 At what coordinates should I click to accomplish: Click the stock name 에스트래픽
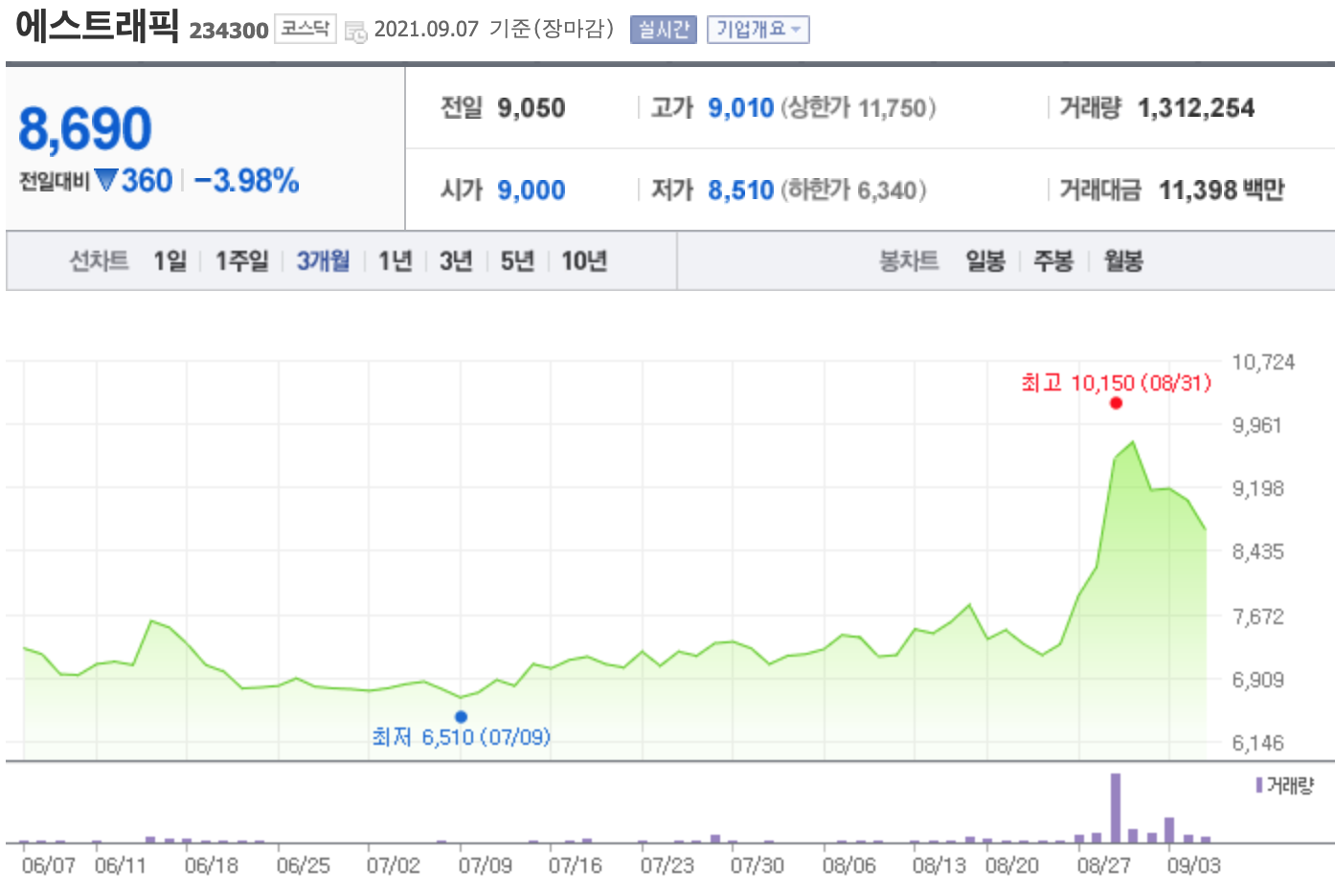coord(97,26)
